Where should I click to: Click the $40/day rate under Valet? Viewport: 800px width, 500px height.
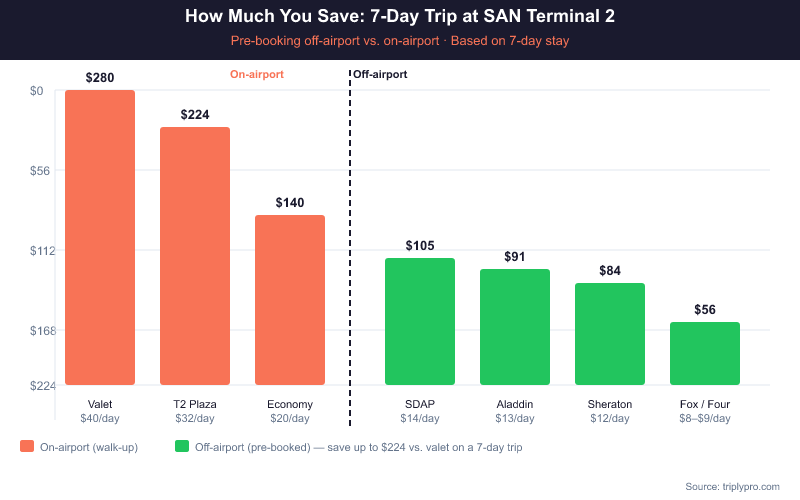click(100, 418)
